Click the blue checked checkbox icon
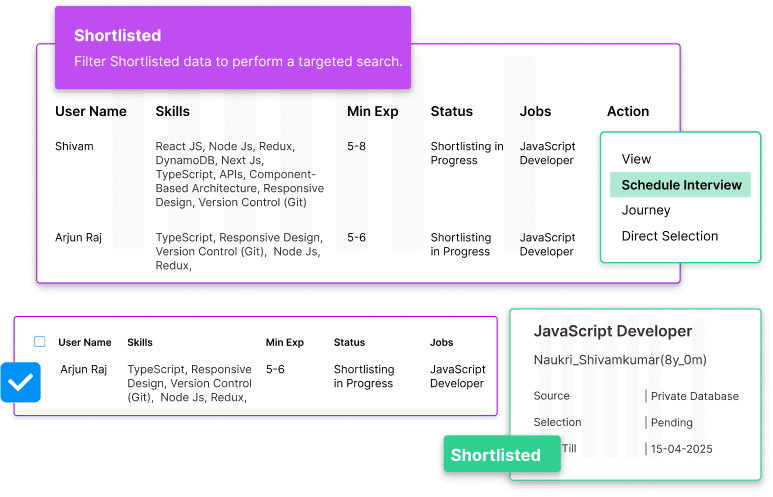The image size is (773, 497). pos(20,382)
